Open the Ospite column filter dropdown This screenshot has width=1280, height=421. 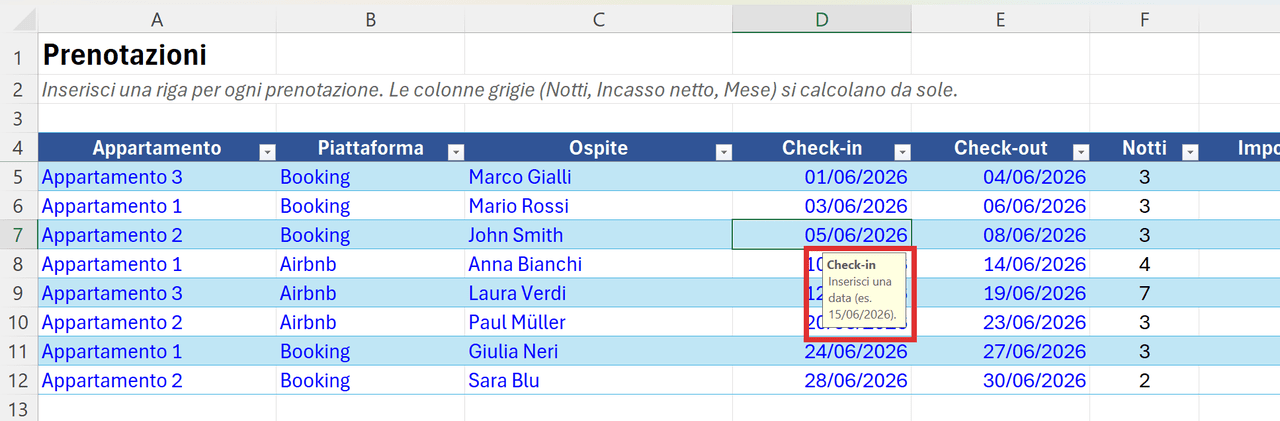point(724,152)
